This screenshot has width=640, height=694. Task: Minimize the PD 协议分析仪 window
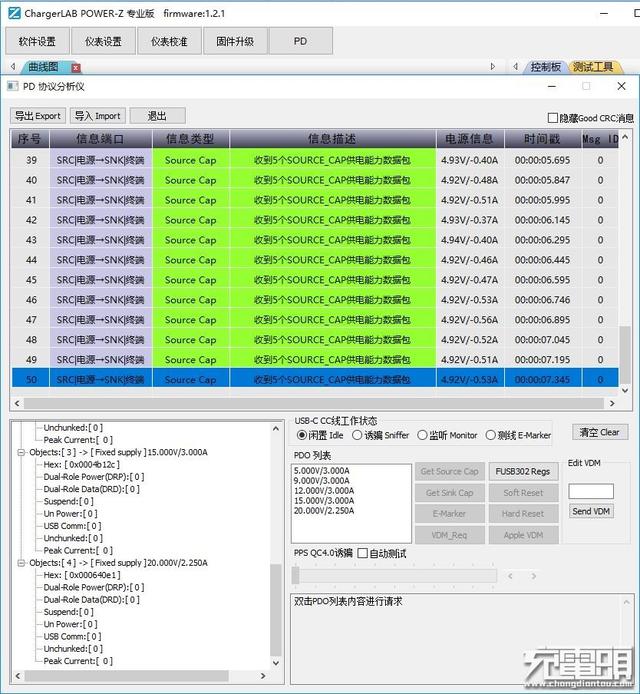pyautogui.click(x=551, y=86)
